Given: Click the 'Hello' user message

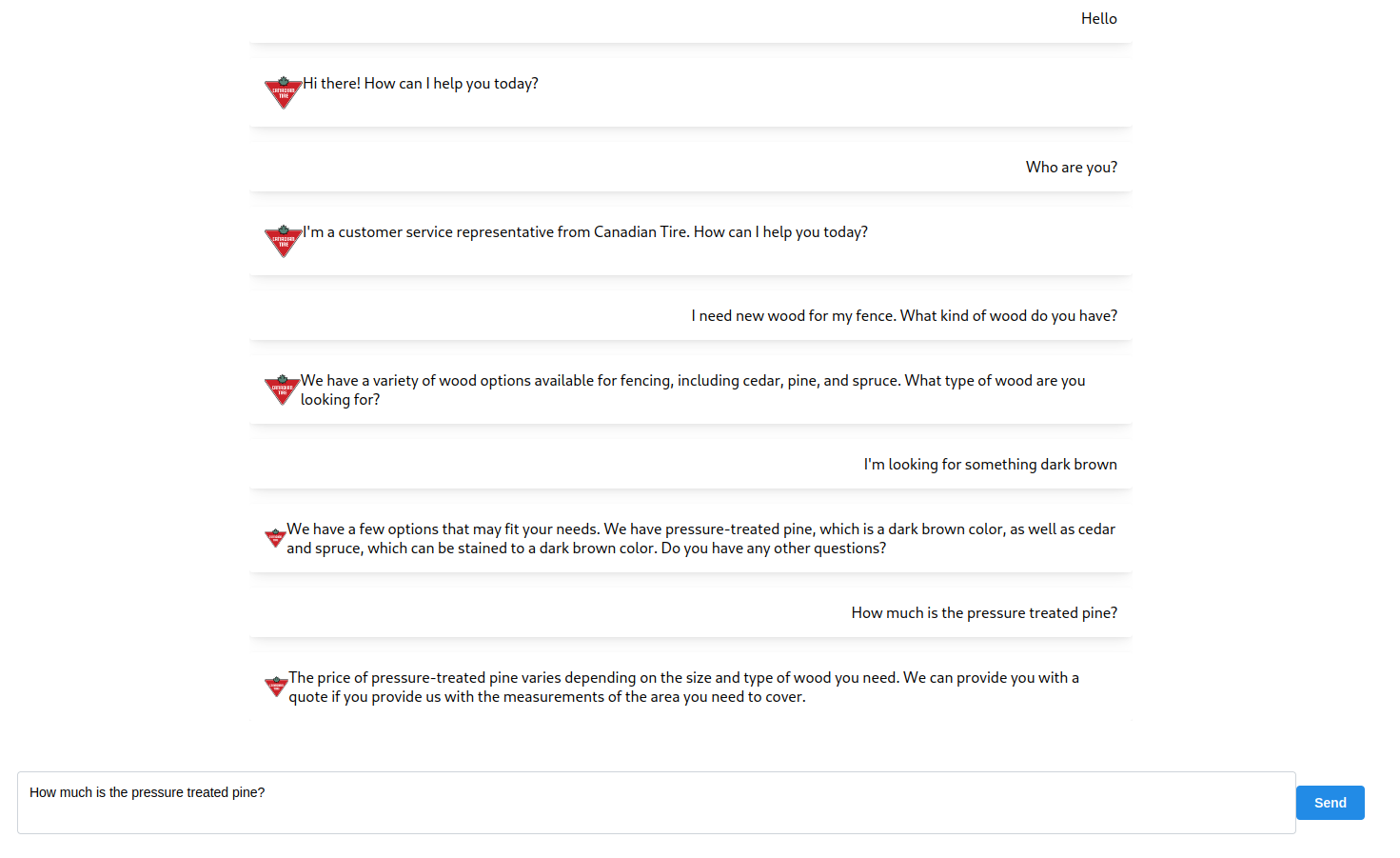Looking at the screenshot, I should [1098, 18].
